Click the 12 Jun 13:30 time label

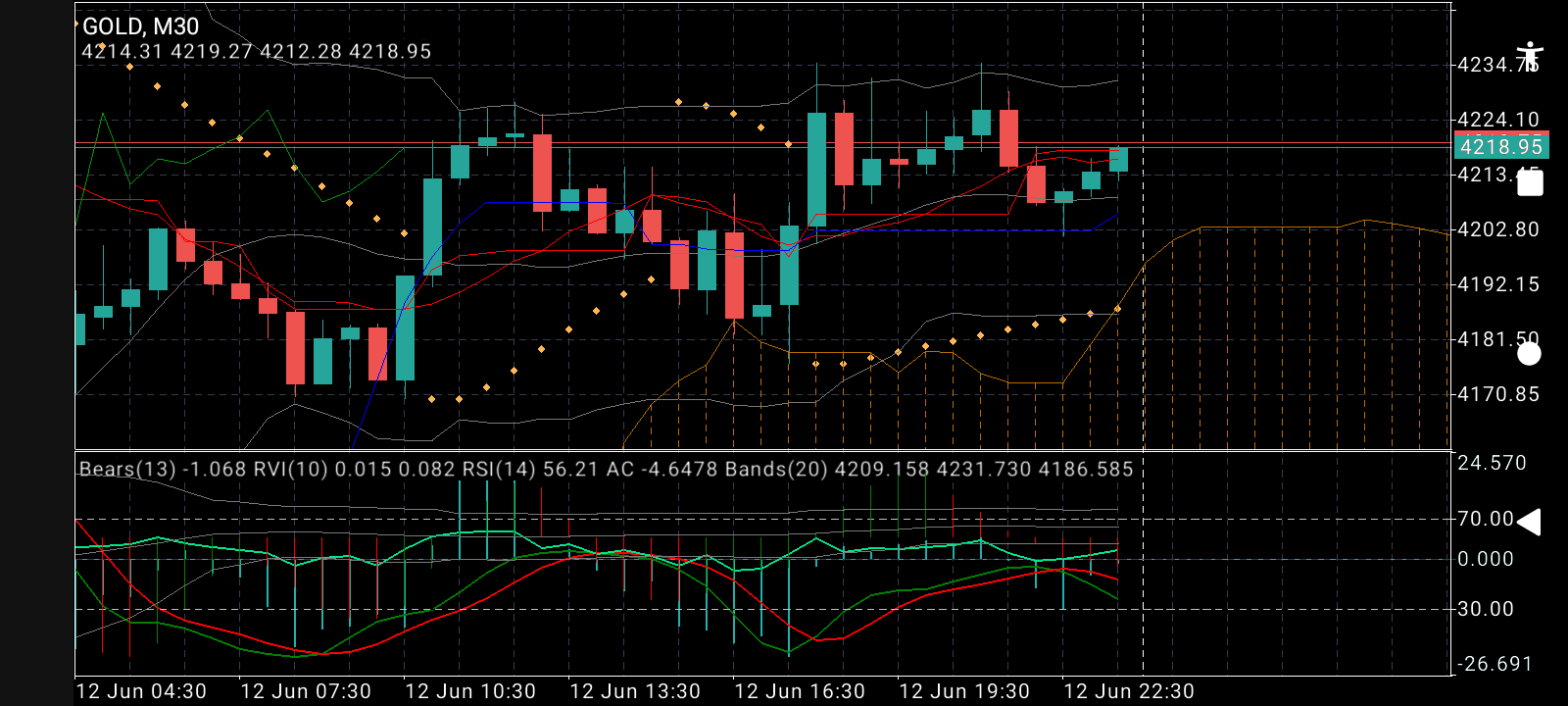coord(635,691)
